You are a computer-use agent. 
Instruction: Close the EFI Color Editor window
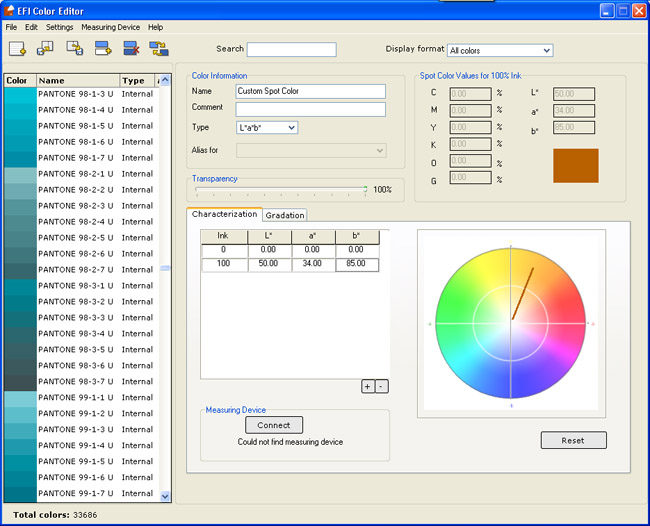coord(639,11)
